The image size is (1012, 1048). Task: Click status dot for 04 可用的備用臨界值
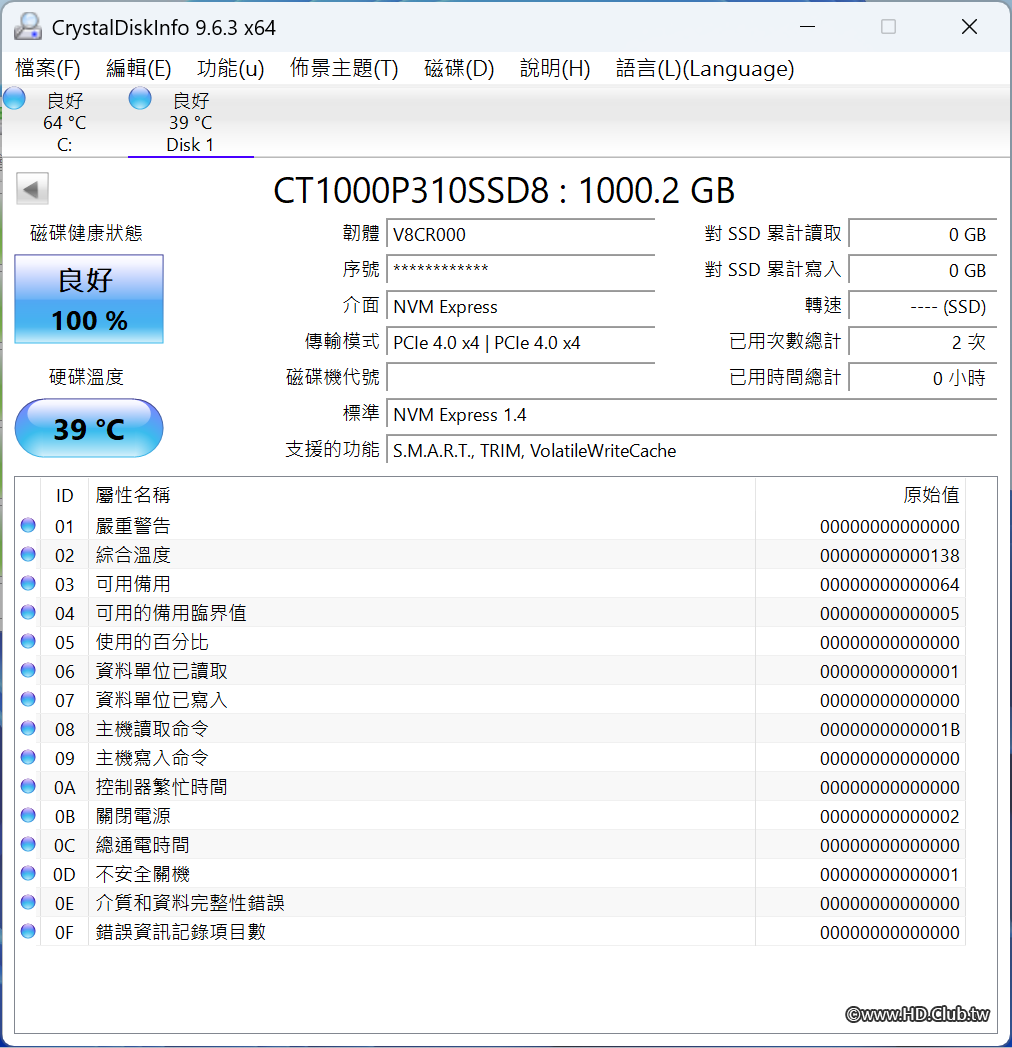pos(28,612)
